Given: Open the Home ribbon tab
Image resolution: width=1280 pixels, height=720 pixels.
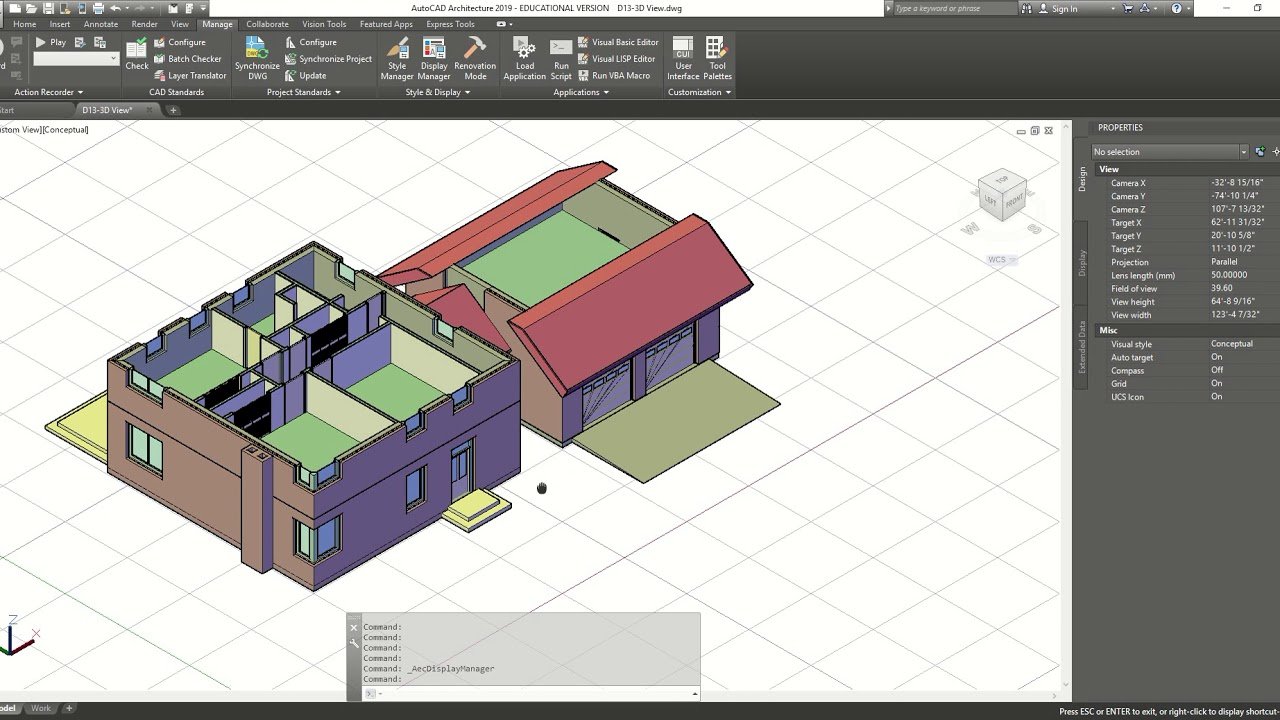Looking at the screenshot, I should (x=24, y=24).
